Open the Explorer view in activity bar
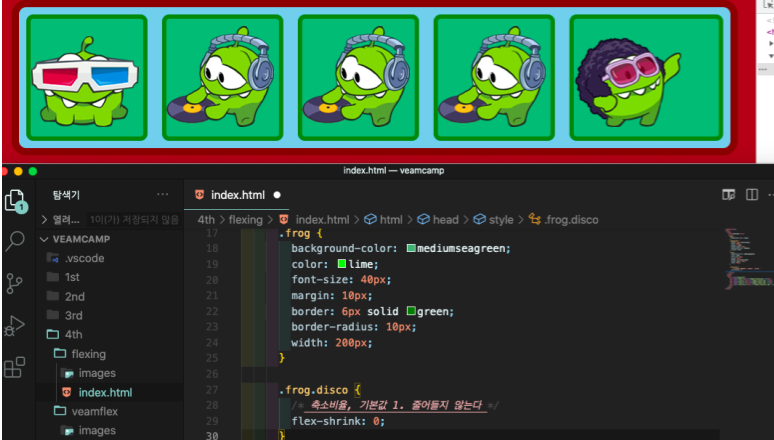This screenshot has height=440, width=774. 15,200
